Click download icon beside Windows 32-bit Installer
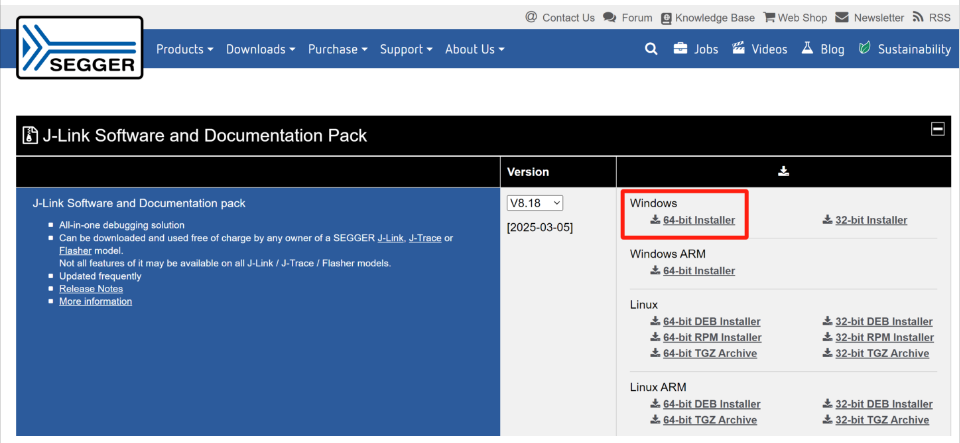This screenshot has width=960, height=443. (x=827, y=220)
